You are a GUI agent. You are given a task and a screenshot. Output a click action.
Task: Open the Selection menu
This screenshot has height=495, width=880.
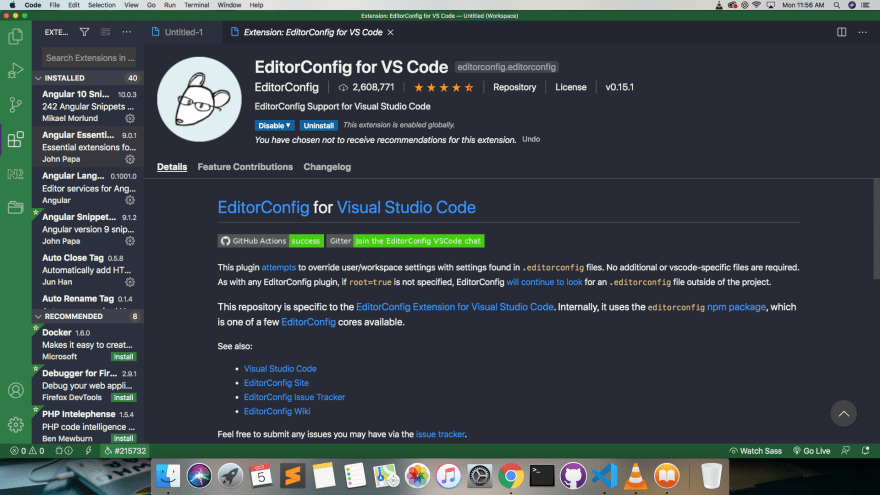click(x=102, y=5)
